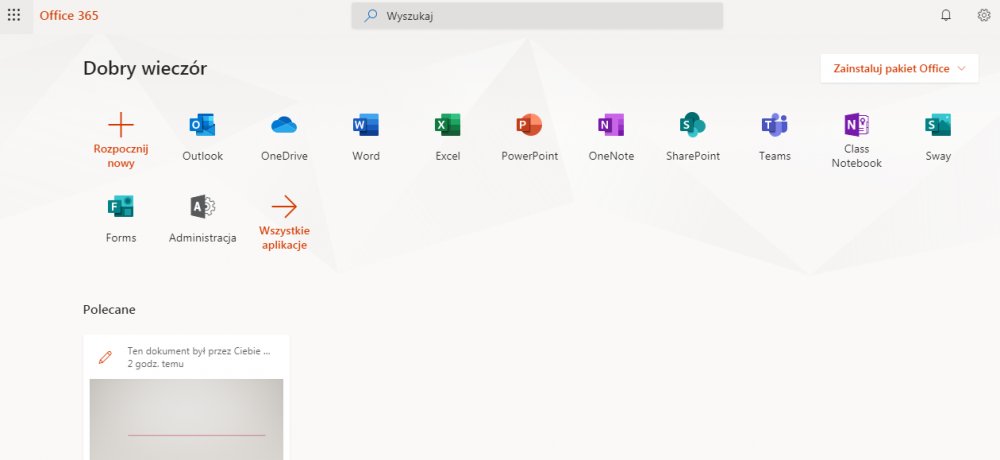Launch Teams
The image size is (1000, 460).
coord(774,125)
